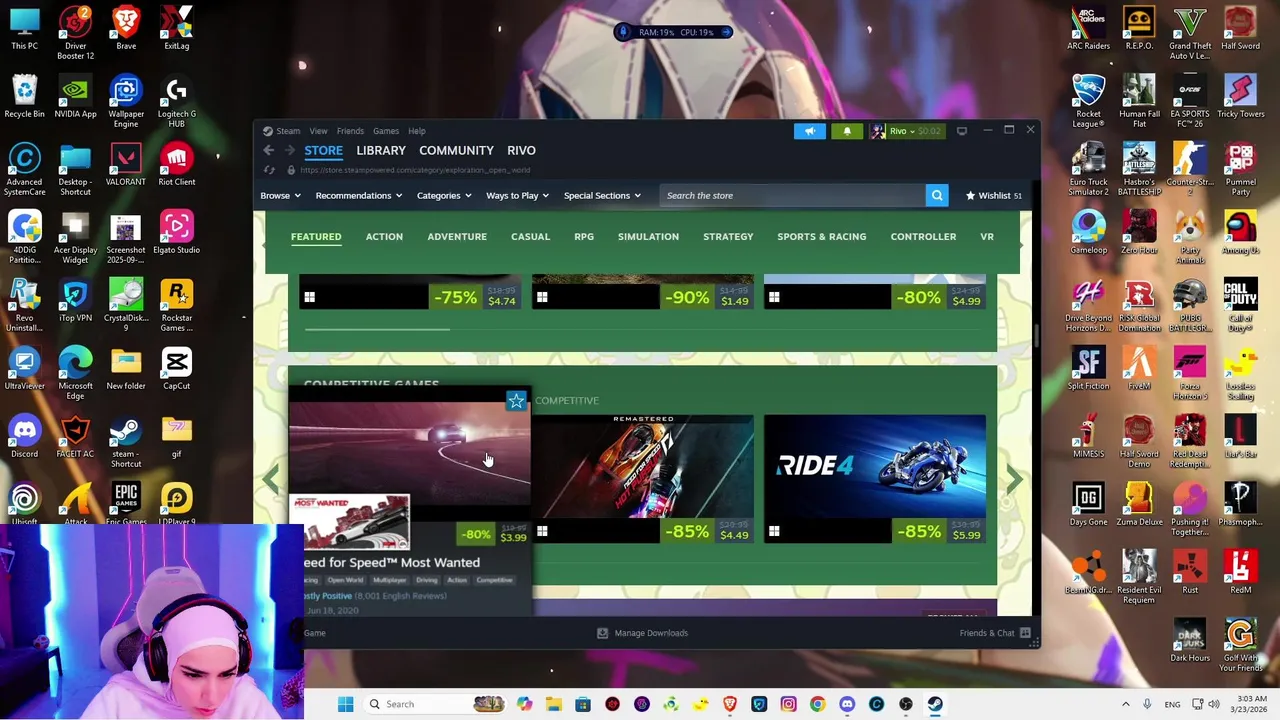Open Forza Horizon 5 desktop icon

point(1190,370)
